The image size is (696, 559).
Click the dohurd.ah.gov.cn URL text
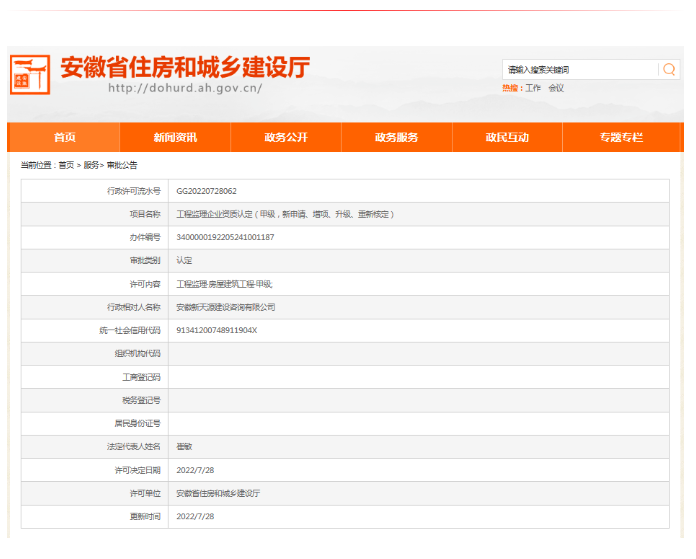point(185,88)
